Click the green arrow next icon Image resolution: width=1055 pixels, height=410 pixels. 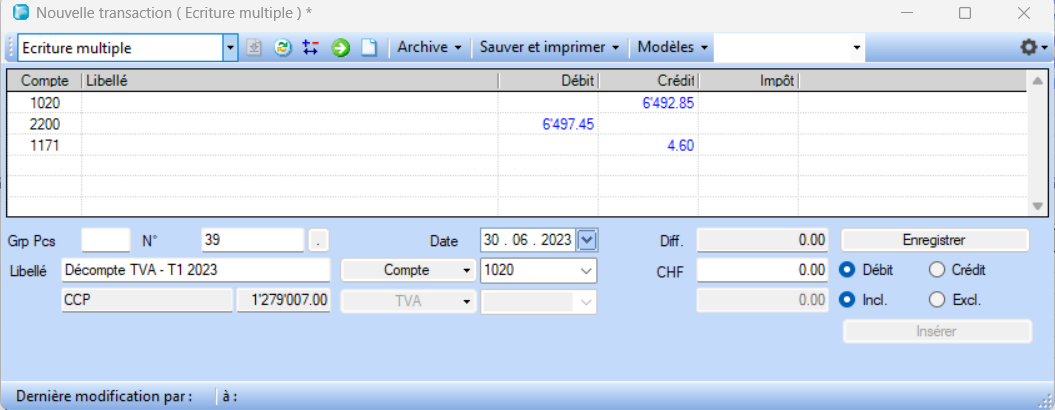point(340,48)
